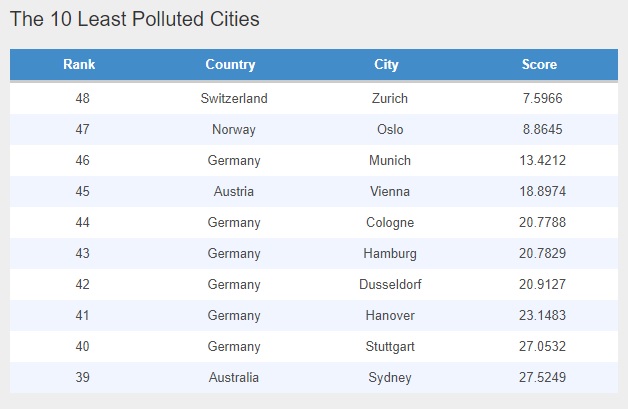Click the page title 'The 10 Least Polluted Cities'

pyautogui.click(x=134, y=19)
